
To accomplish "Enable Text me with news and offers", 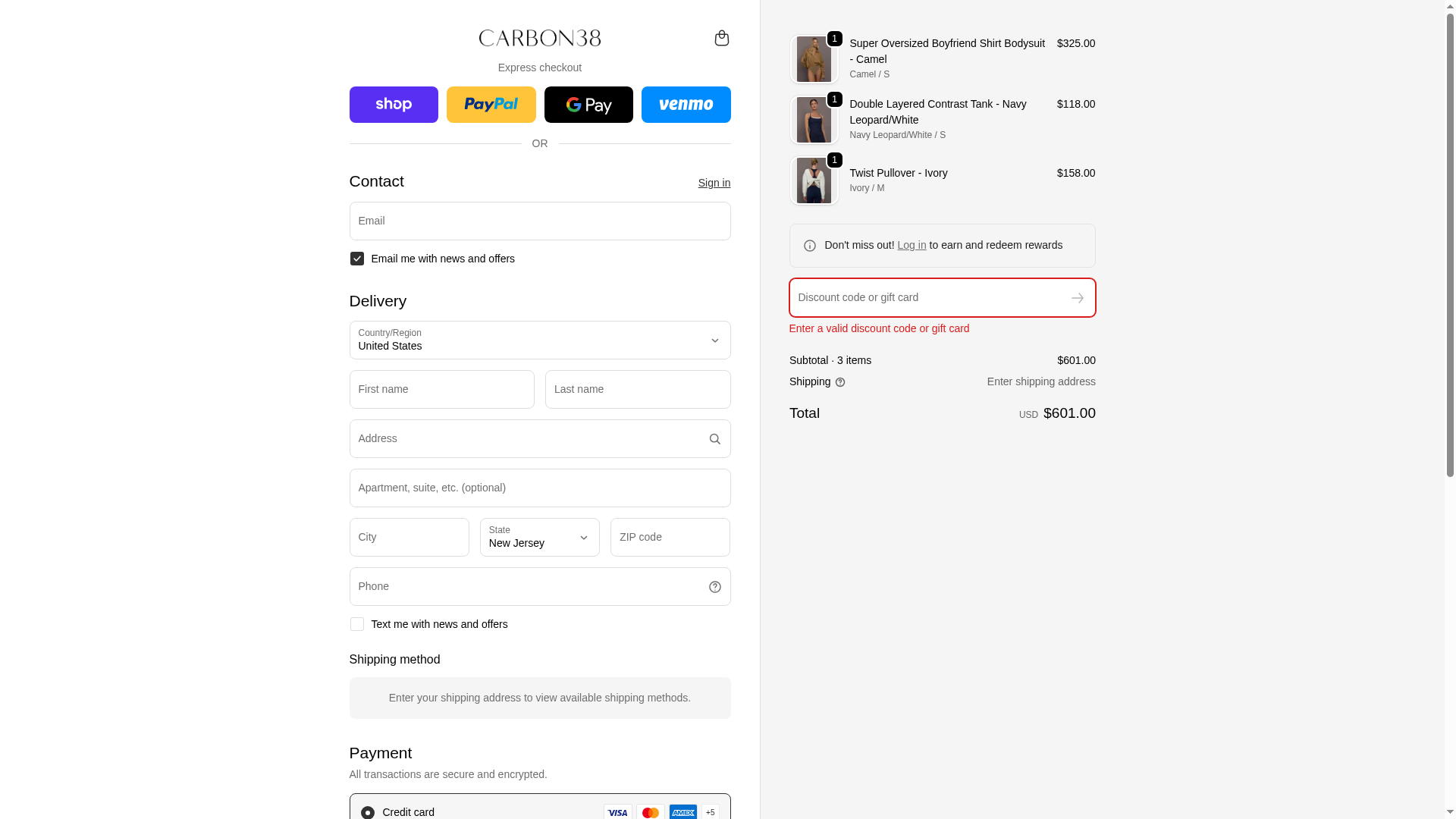I will 357,624.
